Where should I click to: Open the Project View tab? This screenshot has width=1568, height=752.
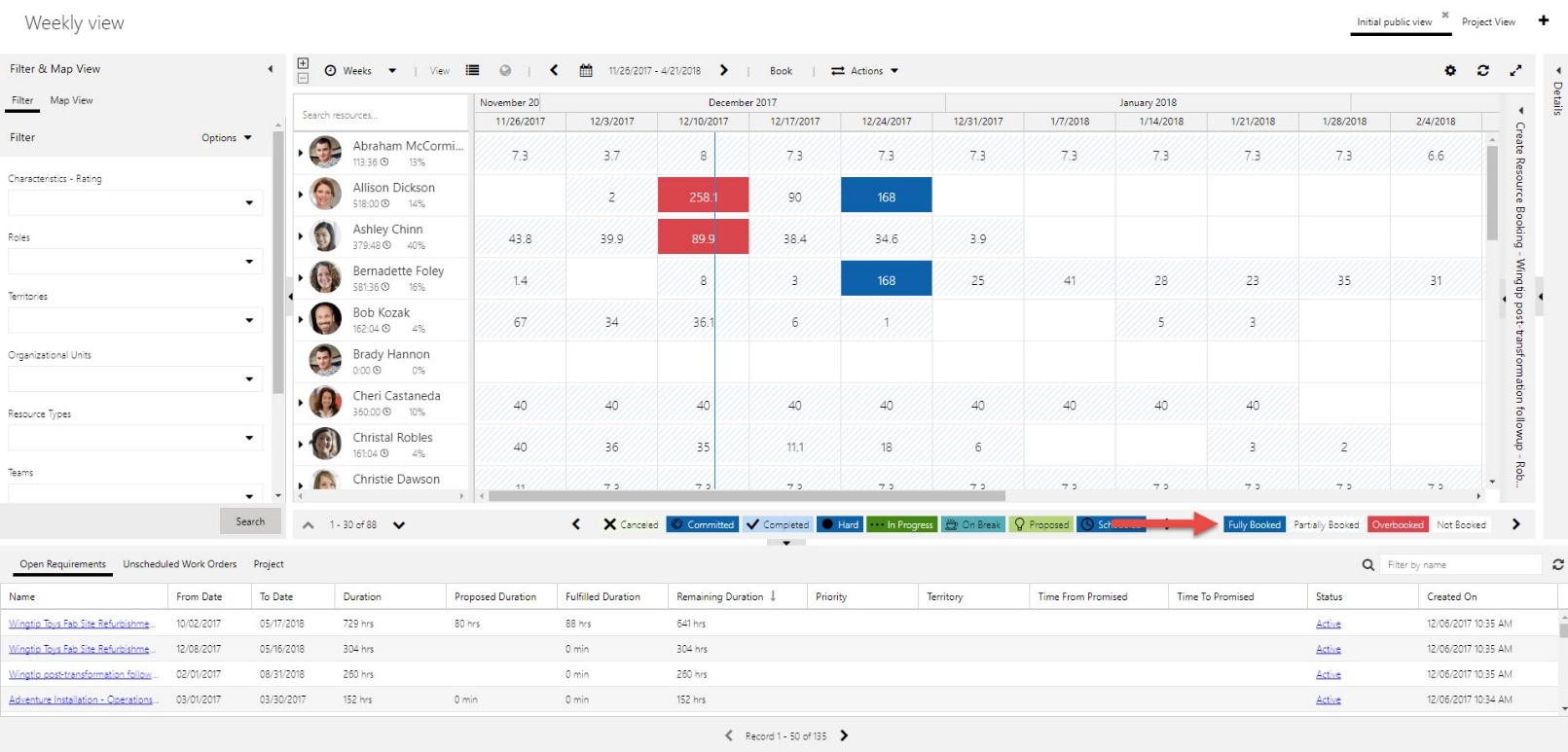[1487, 22]
